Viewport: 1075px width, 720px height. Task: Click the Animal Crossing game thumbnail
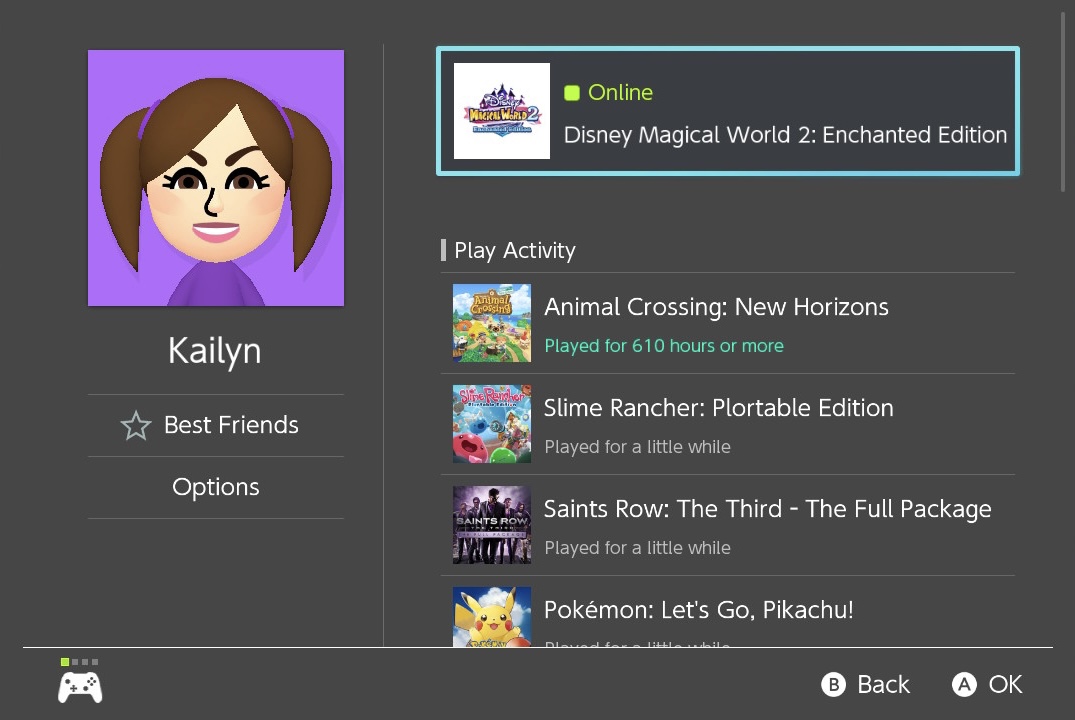coord(492,323)
